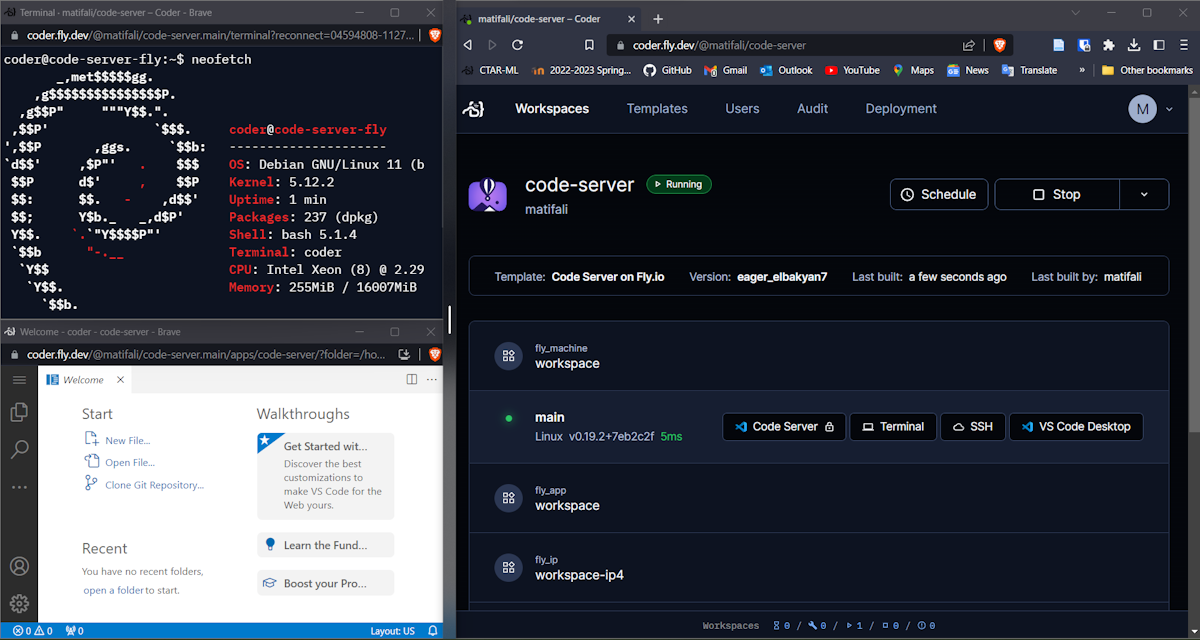This screenshot has height=640, width=1200.
Task: Click the SSH button for the main workspace
Action: (x=972, y=426)
